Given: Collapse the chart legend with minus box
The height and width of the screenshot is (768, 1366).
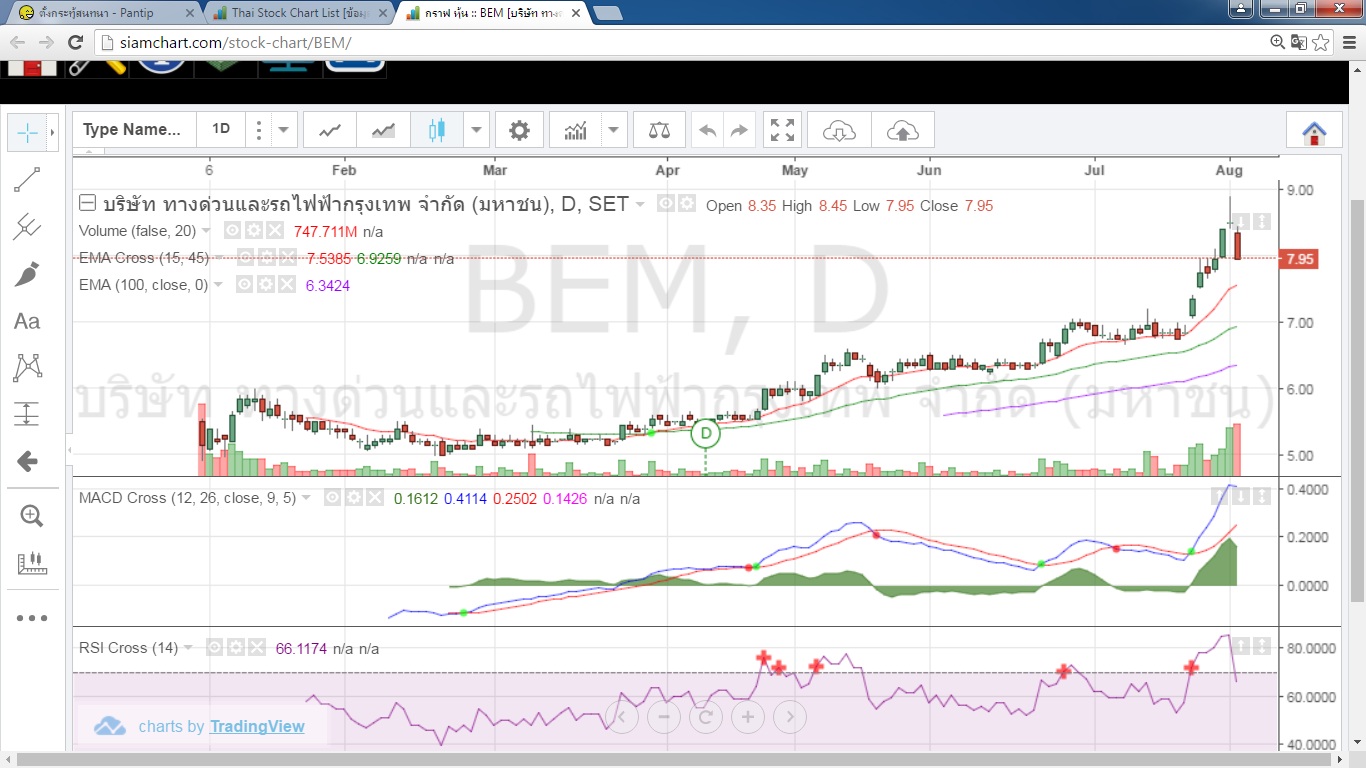Looking at the screenshot, I should pyautogui.click(x=87, y=204).
